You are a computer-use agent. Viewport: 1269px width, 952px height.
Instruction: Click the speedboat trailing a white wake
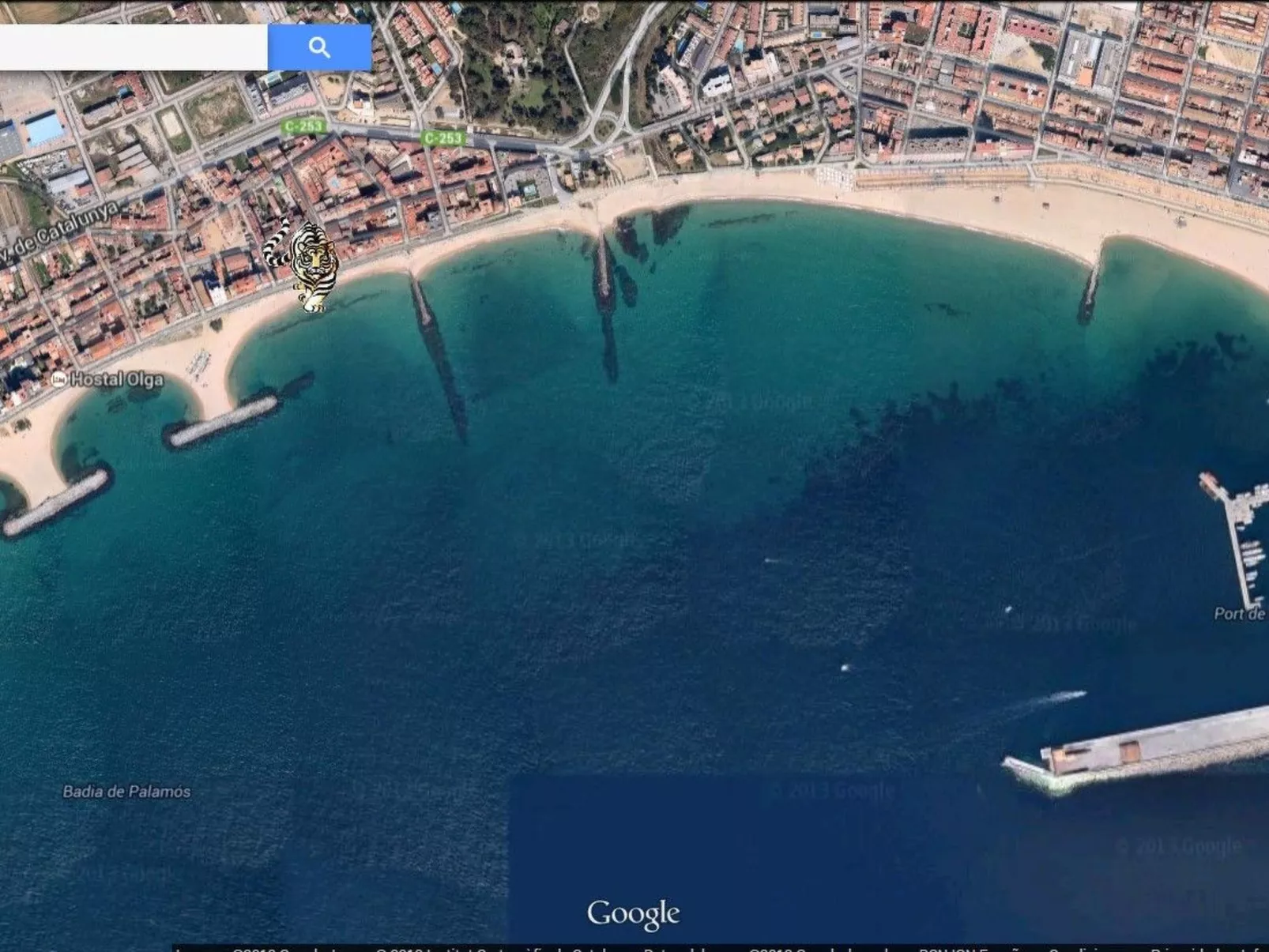coord(1067,695)
